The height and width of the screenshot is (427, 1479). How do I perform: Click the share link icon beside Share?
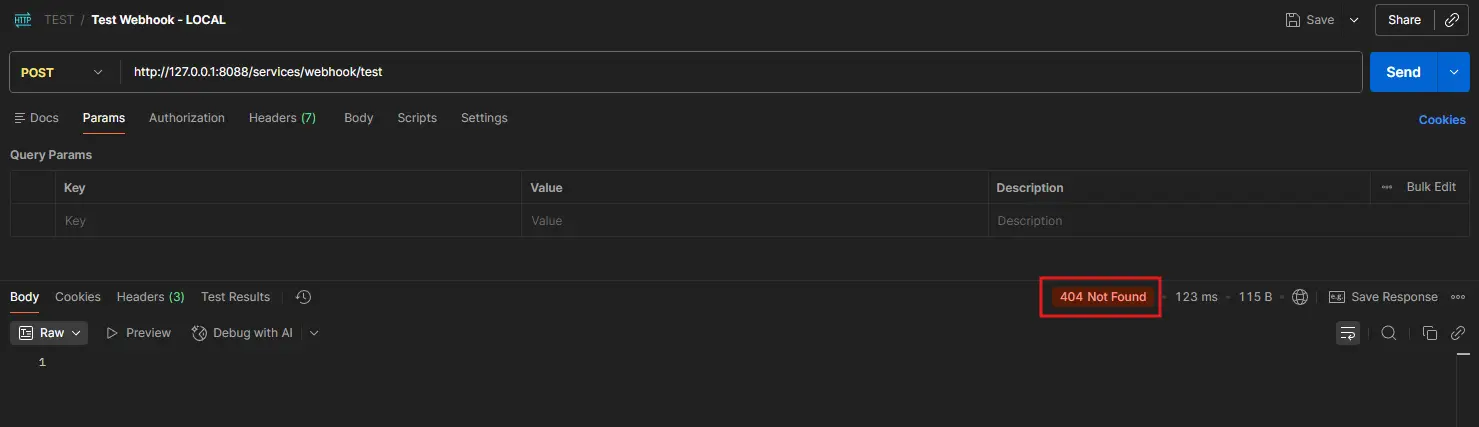pyautogui.click(x=1452, y=20)
